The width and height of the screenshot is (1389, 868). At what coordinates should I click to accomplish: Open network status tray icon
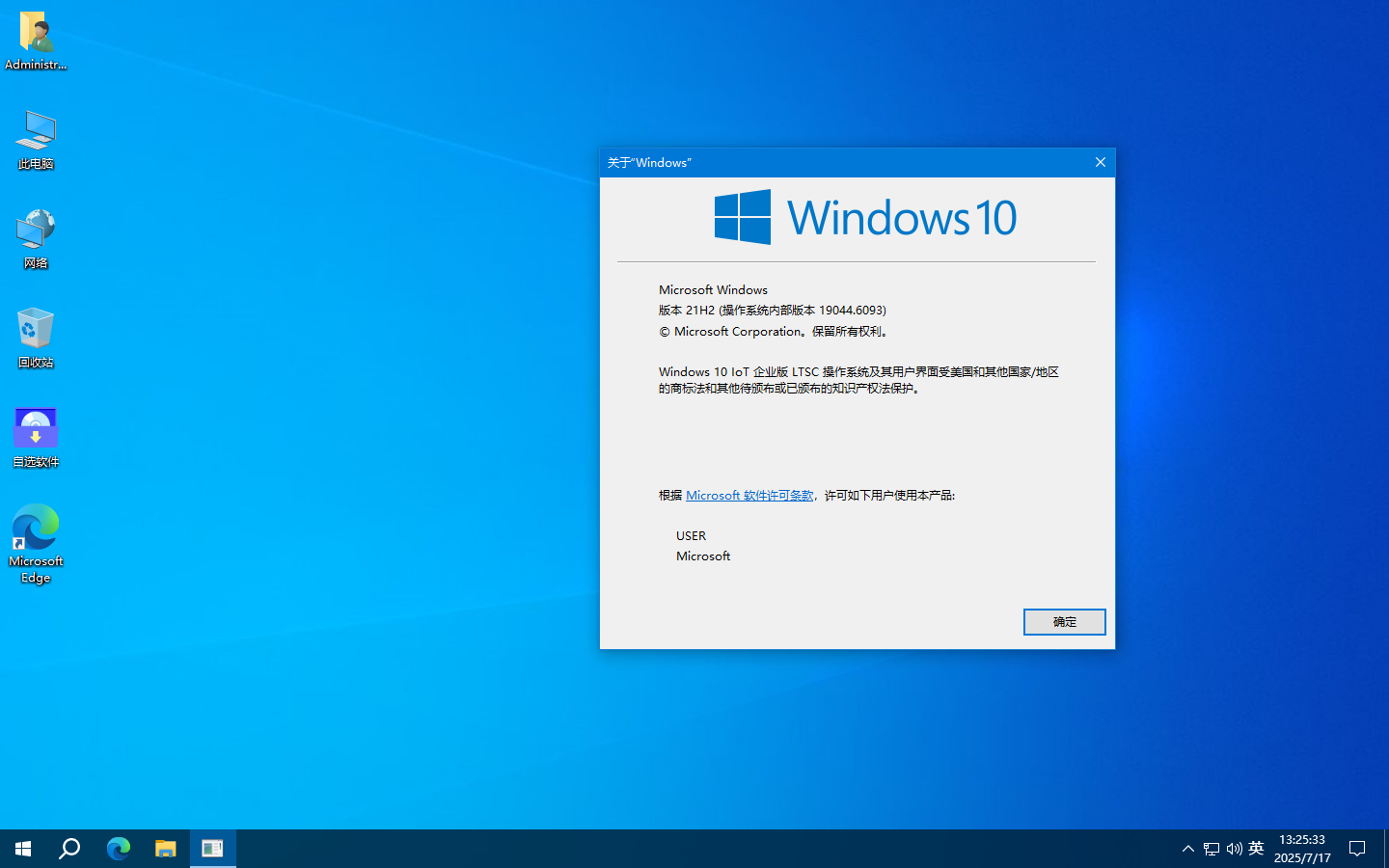click(1212, 849)
